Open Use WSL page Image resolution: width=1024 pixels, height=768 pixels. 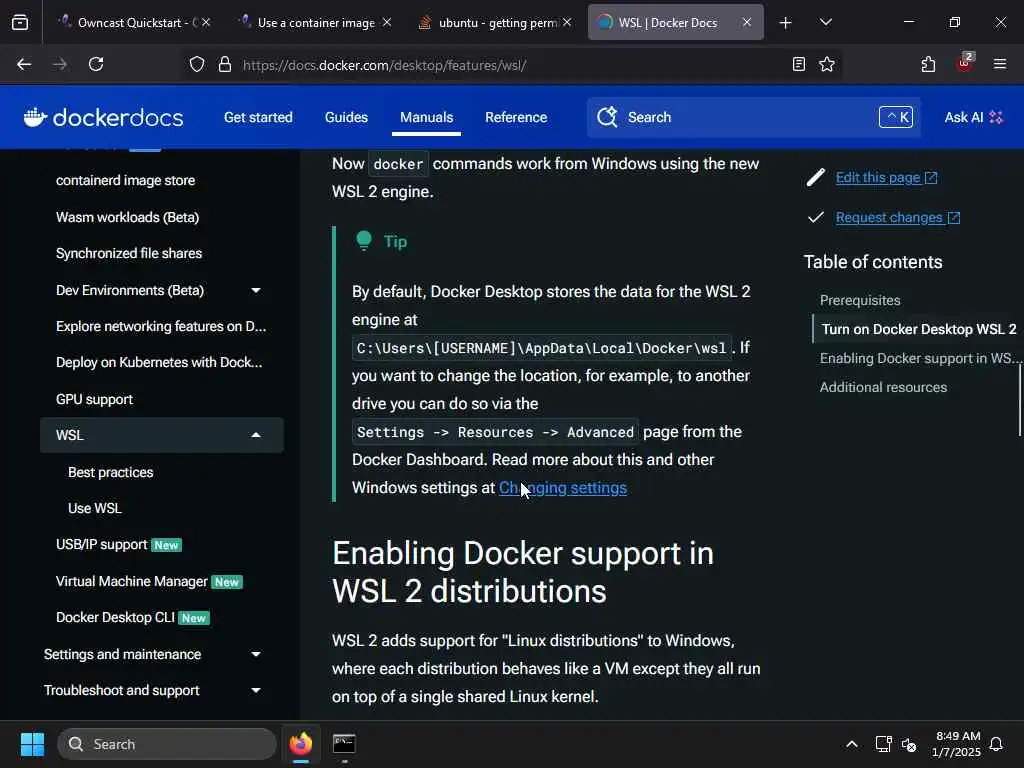(95, 508)
